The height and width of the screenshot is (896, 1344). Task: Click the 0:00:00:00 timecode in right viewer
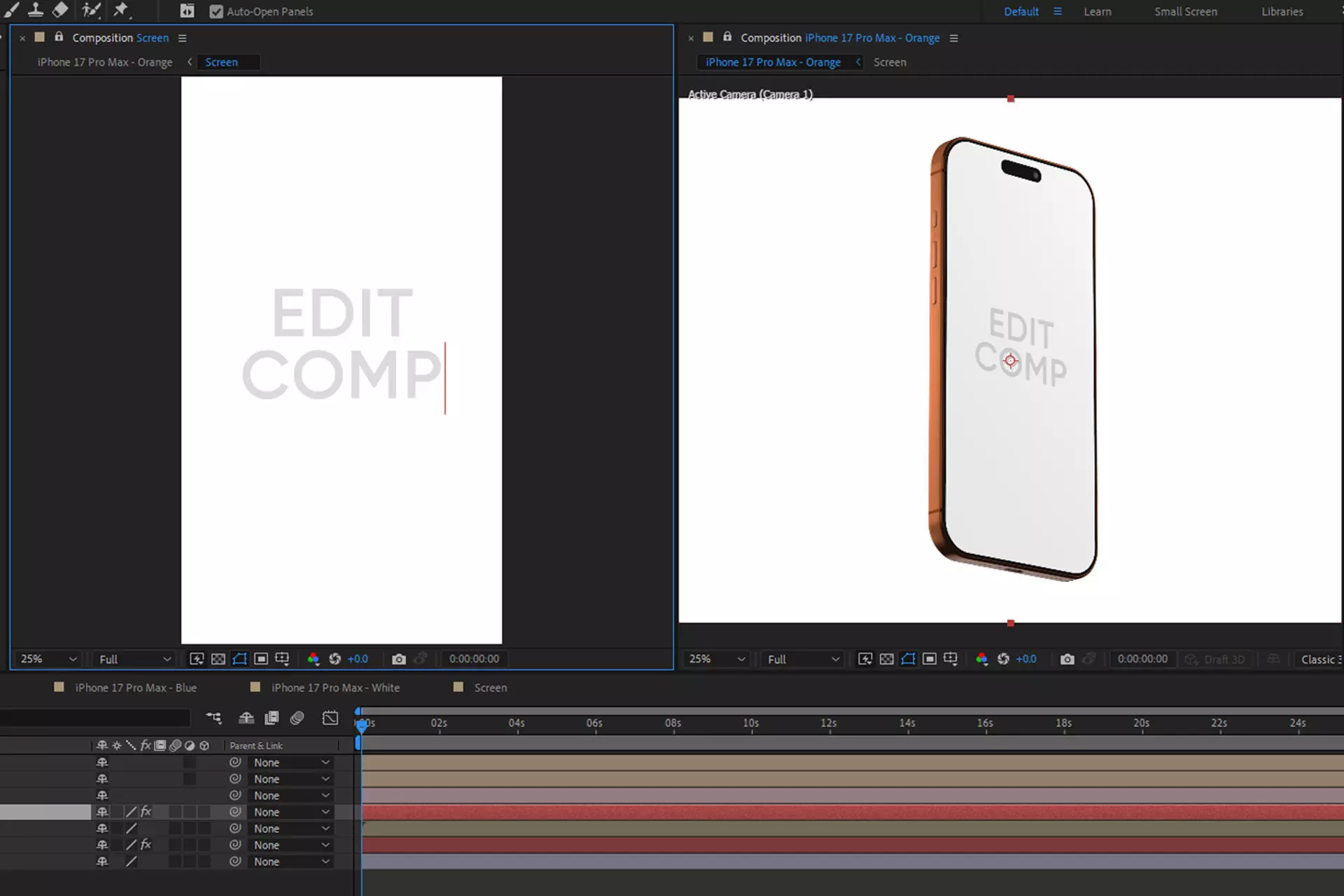pos(1142,659)
